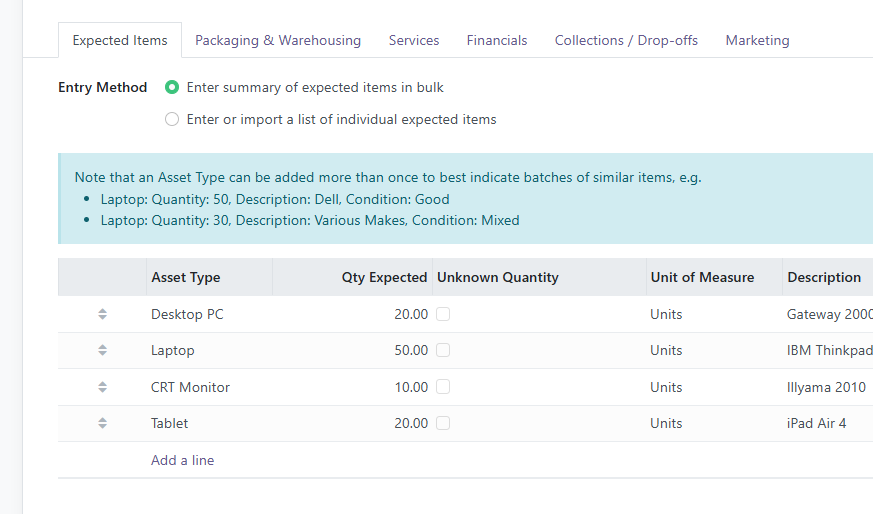Sort by Qty Expected column header
This screenshot has height=514, width=873.
384,278
